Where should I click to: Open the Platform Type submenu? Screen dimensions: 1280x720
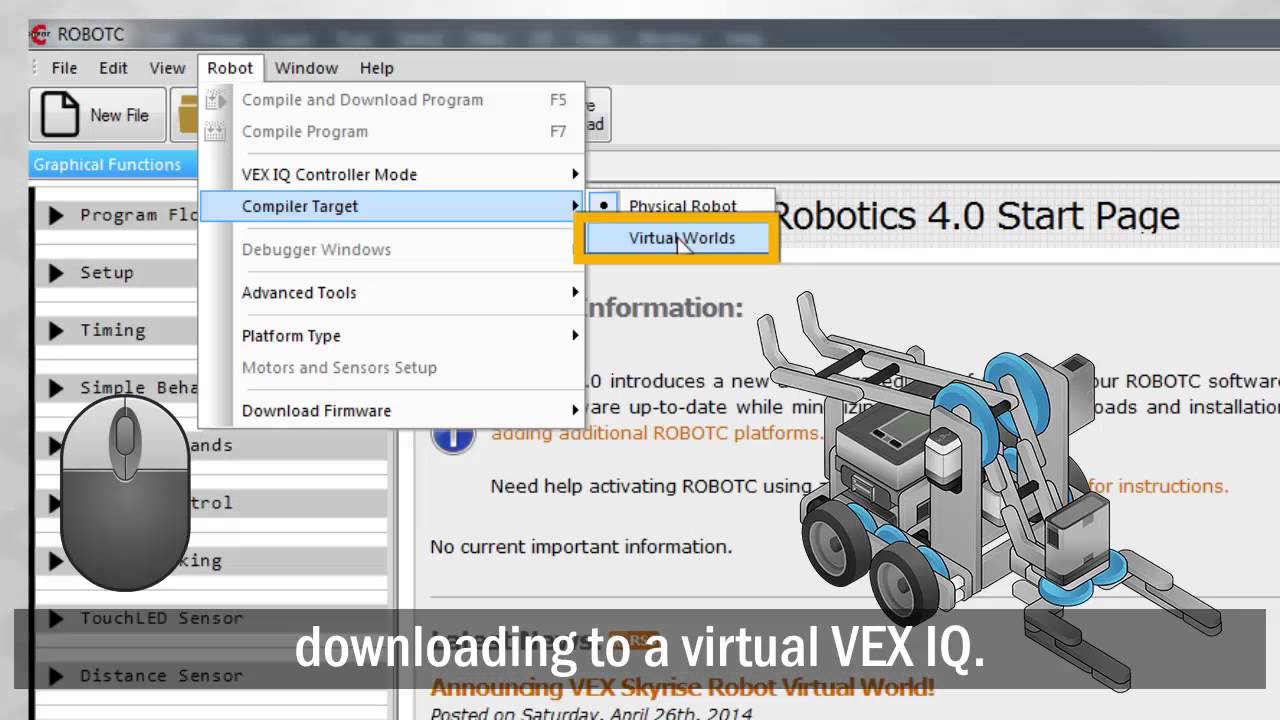[x=392, y=335]
